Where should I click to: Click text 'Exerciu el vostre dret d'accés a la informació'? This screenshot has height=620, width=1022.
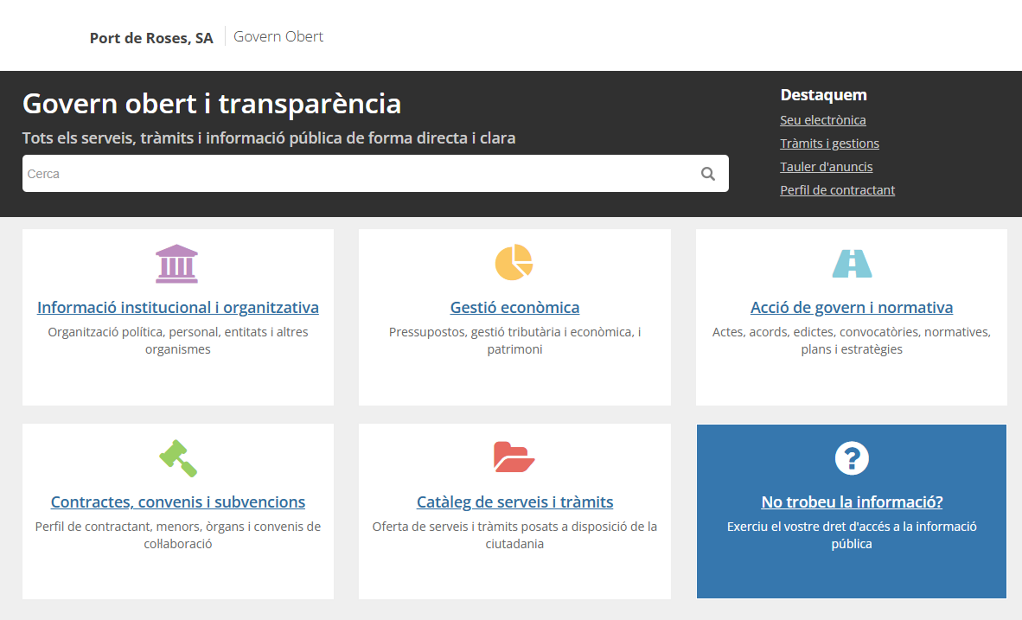coord(852,526)
